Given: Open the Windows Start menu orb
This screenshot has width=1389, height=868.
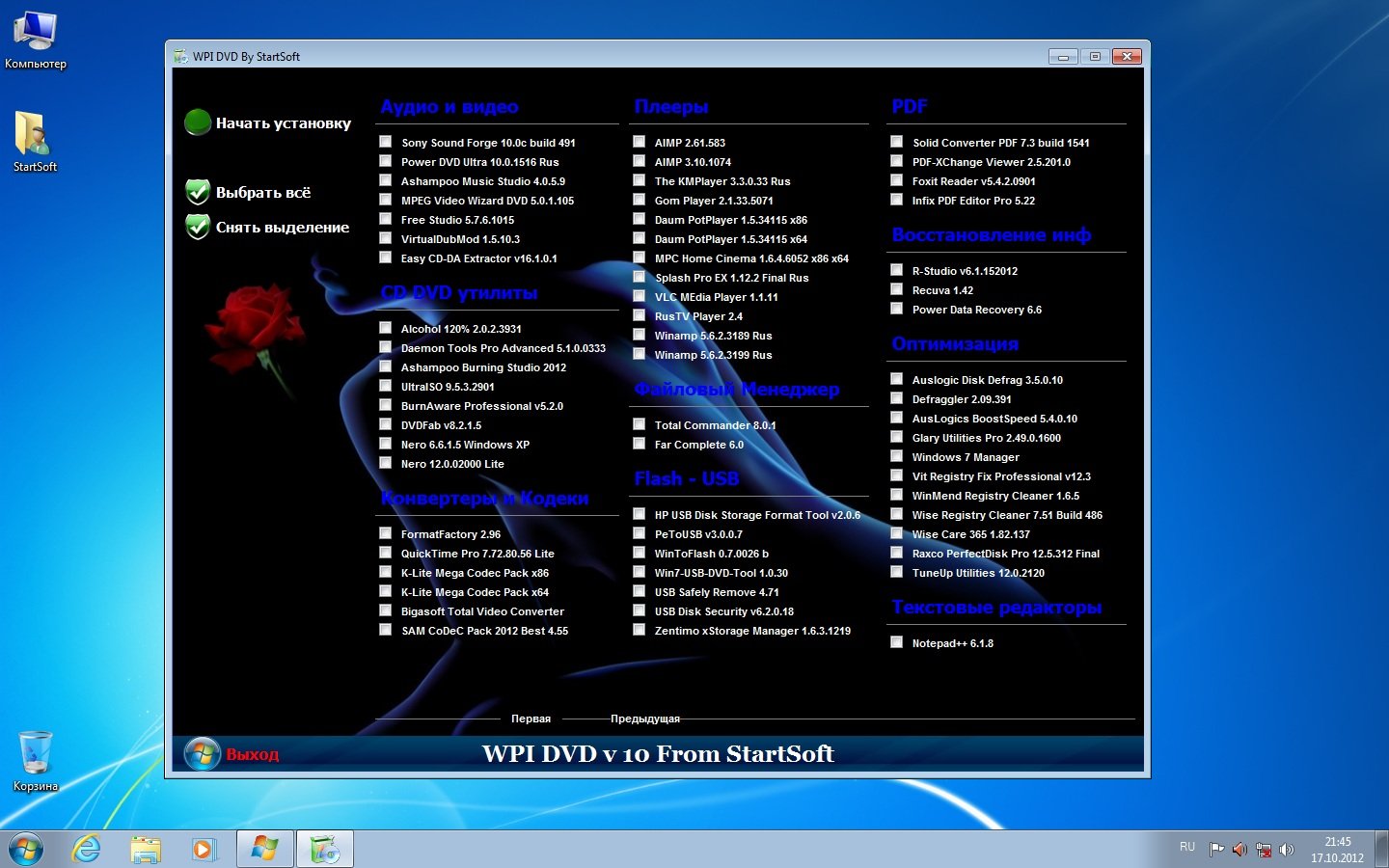Looking at the screenshot, I should click(x=26, y=849).
